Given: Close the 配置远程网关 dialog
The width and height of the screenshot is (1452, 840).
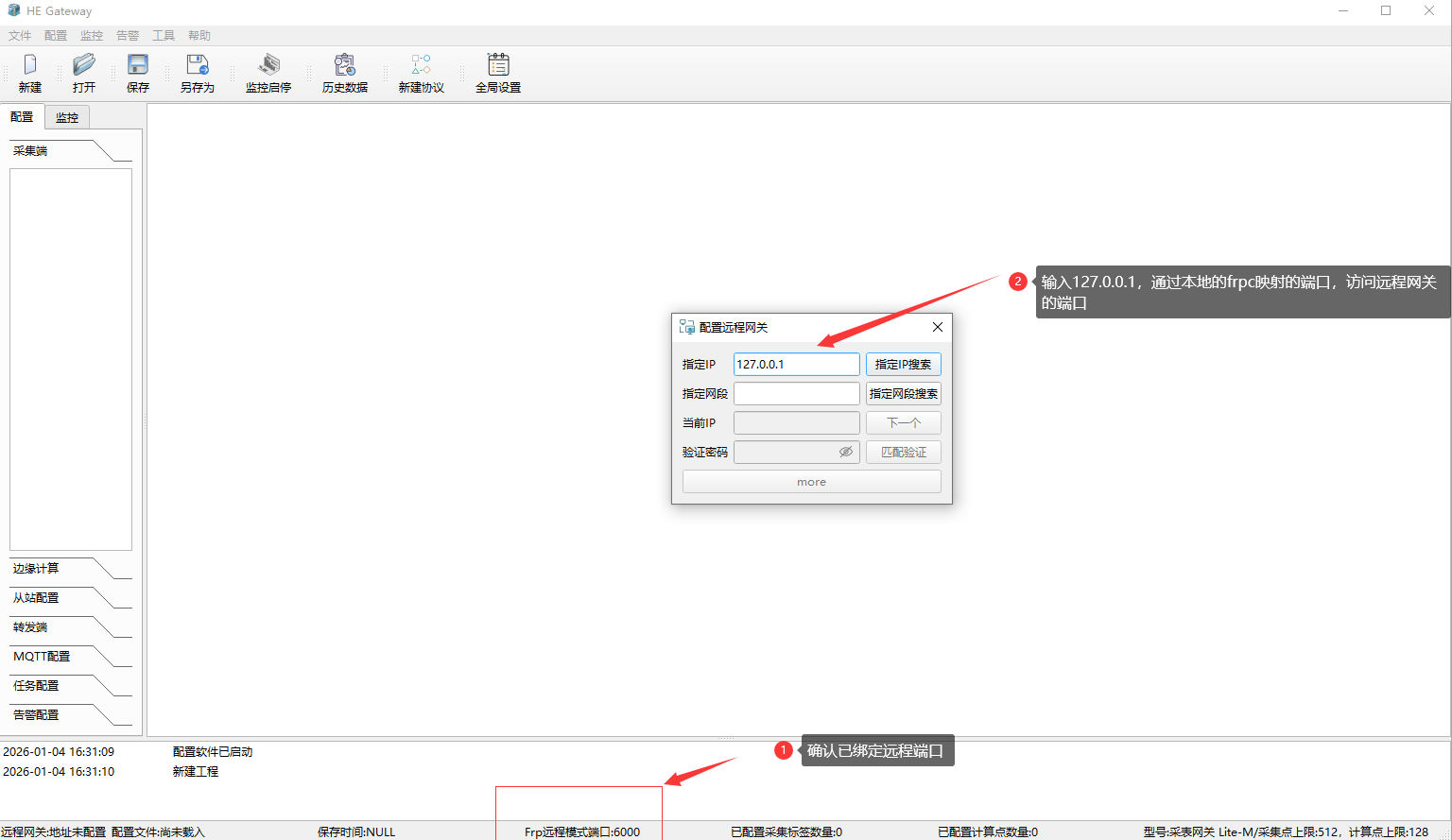Looking at the screenshot, I should [x=938, y=327].
